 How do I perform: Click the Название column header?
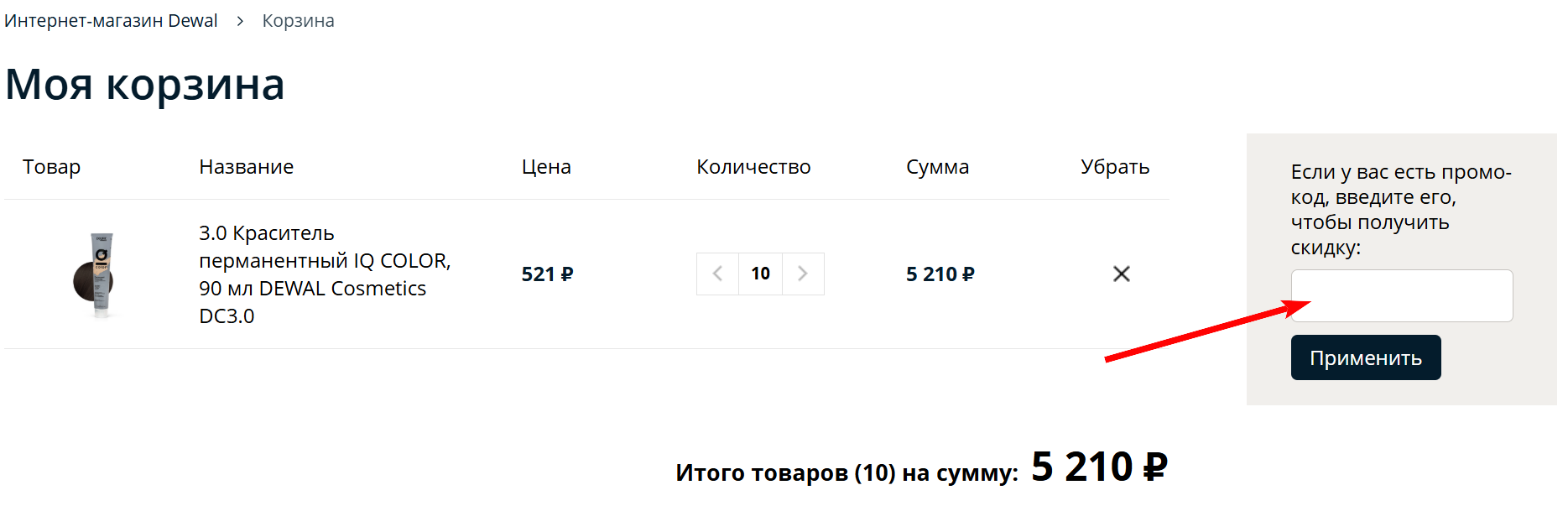point(246,167)
